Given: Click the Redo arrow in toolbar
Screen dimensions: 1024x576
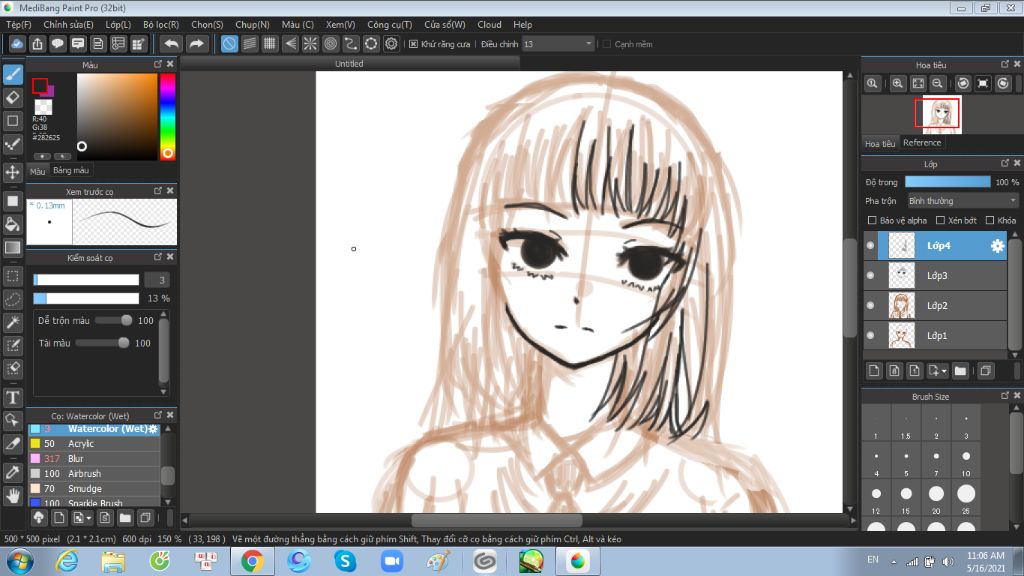Looking at the screenshot, I should click(196, 44).
